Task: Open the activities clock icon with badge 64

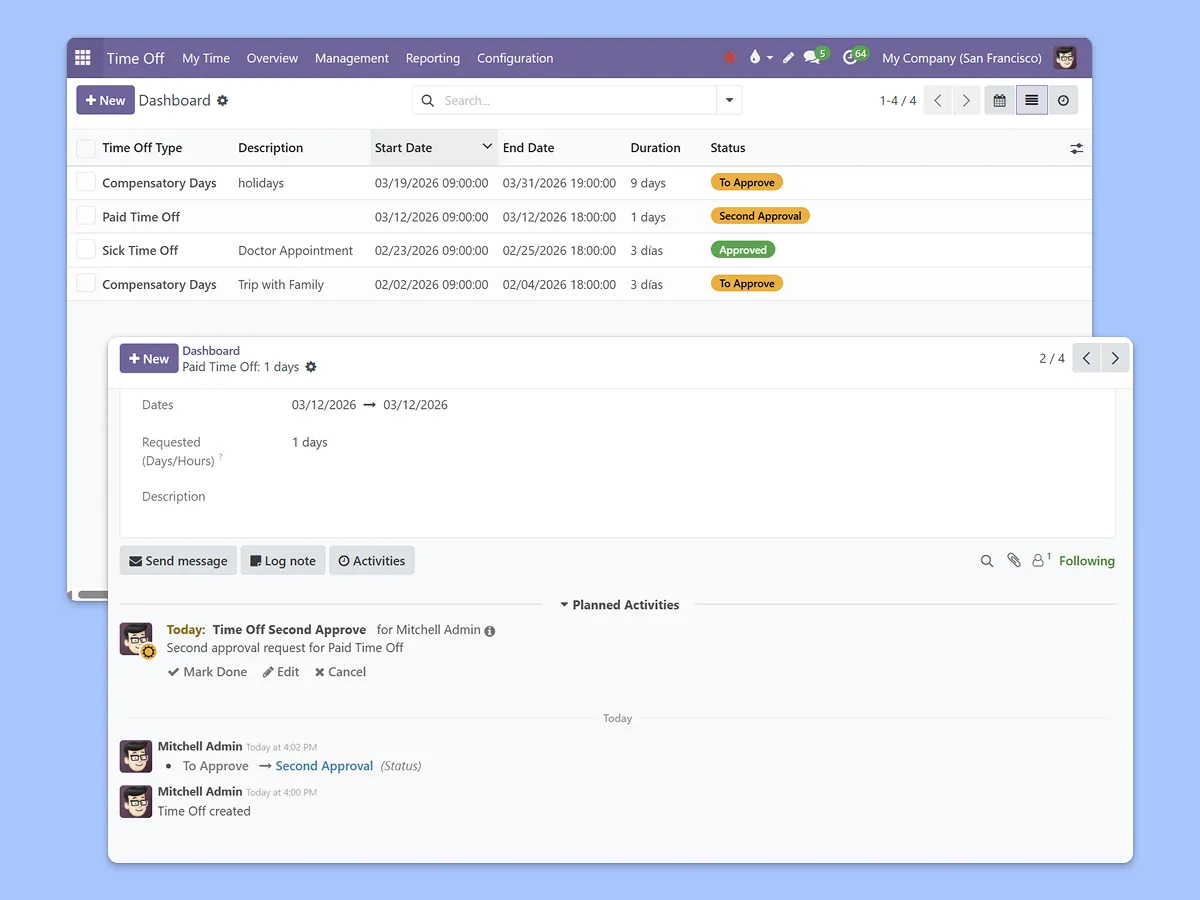Action: click(x=851, y=58)
